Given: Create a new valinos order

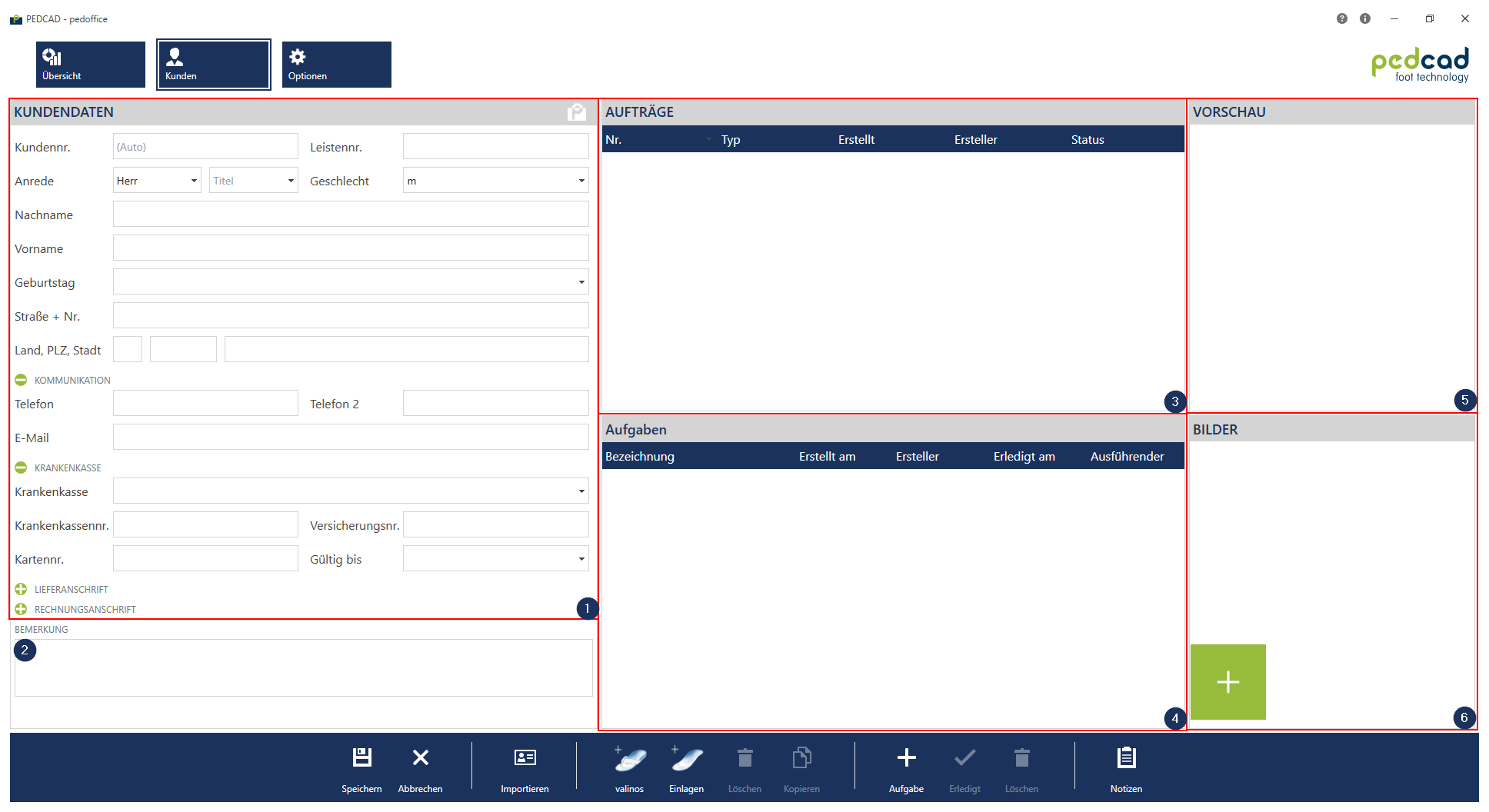Looking at the screenshot, I should click(630, 760).
